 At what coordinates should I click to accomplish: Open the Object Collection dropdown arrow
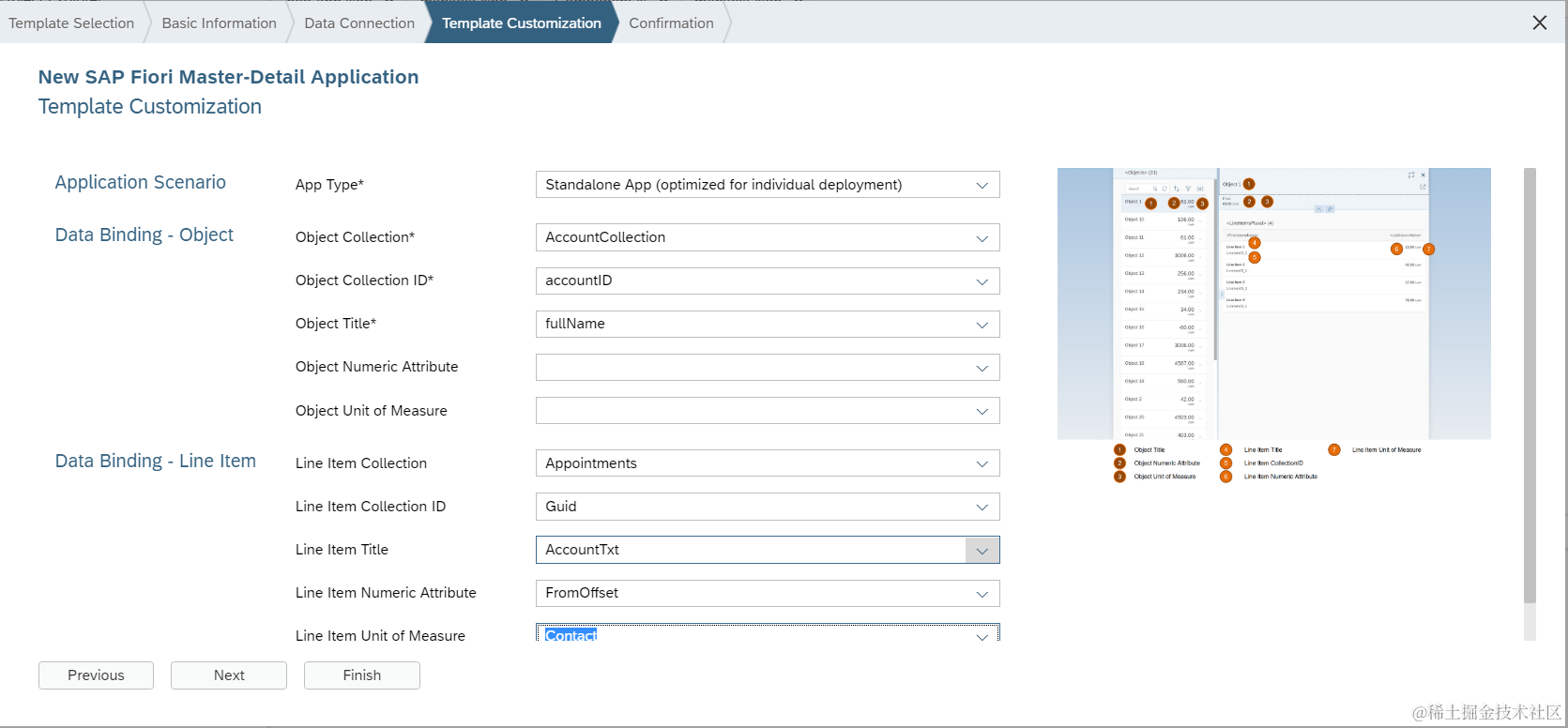point(982,238)
